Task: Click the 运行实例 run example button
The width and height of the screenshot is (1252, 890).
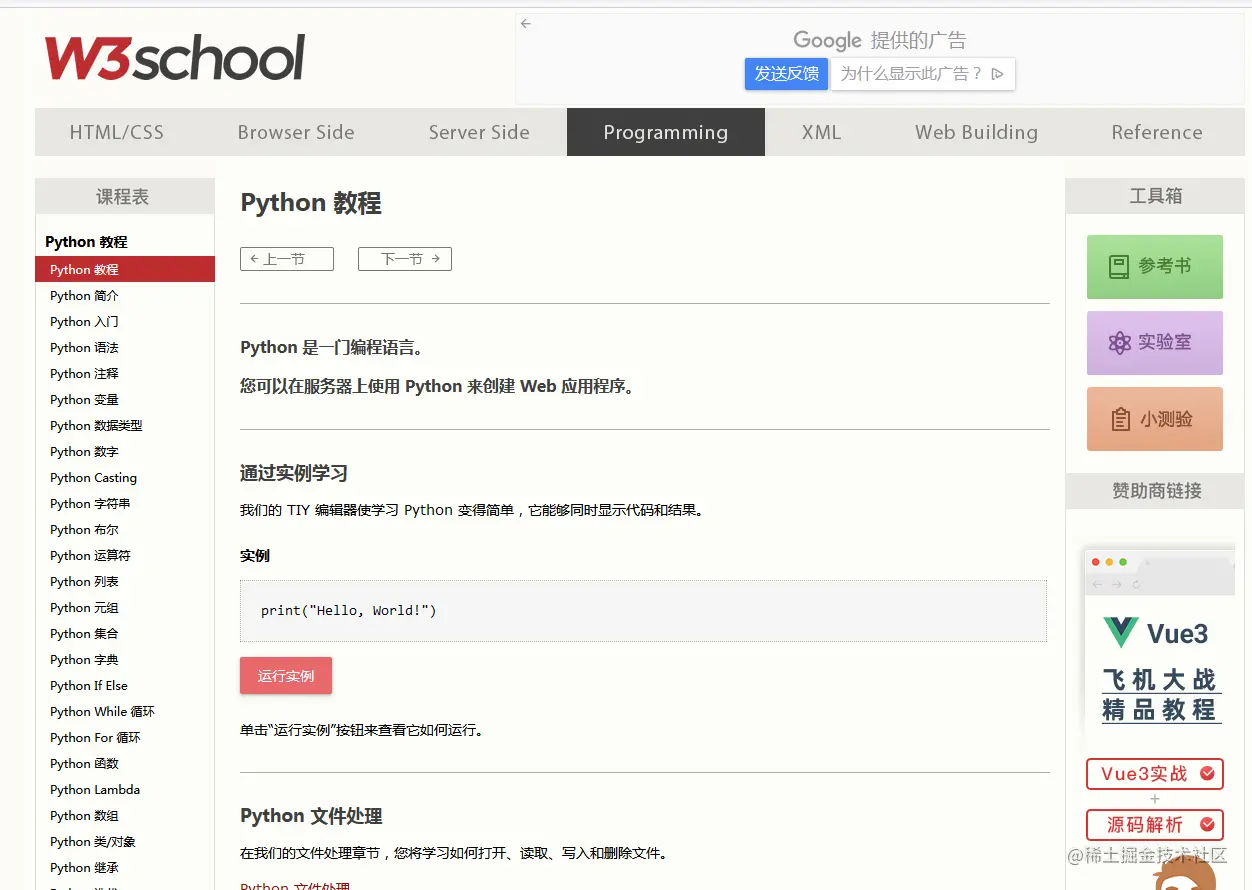Action: click(286, 676)
